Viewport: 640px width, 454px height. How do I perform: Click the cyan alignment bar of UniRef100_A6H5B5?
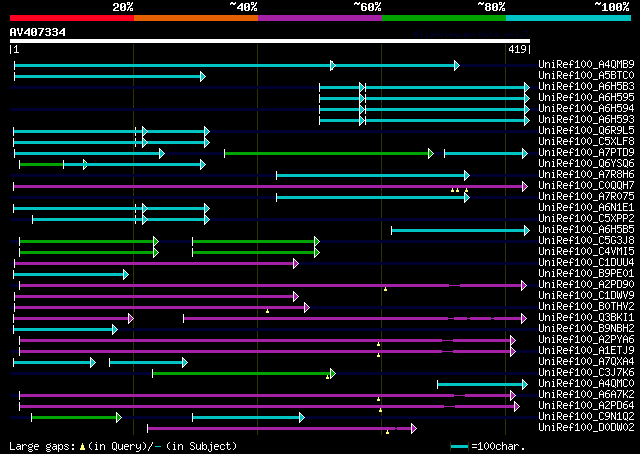pyautogui.click(x=460, y=231)
